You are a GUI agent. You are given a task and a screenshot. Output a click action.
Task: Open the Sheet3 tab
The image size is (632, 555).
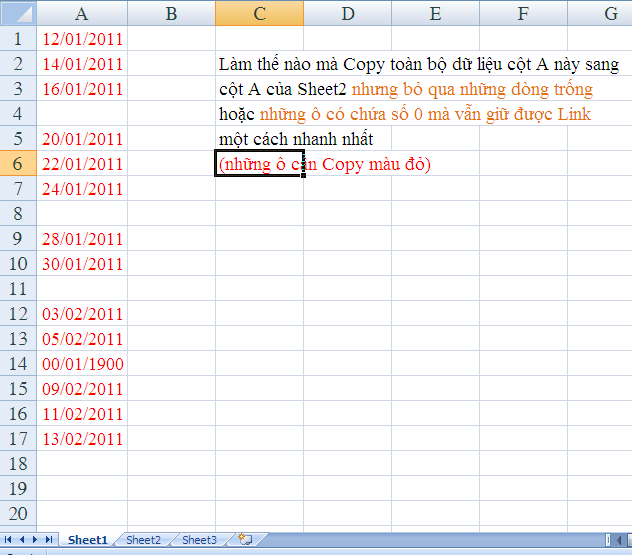[199, 540]
